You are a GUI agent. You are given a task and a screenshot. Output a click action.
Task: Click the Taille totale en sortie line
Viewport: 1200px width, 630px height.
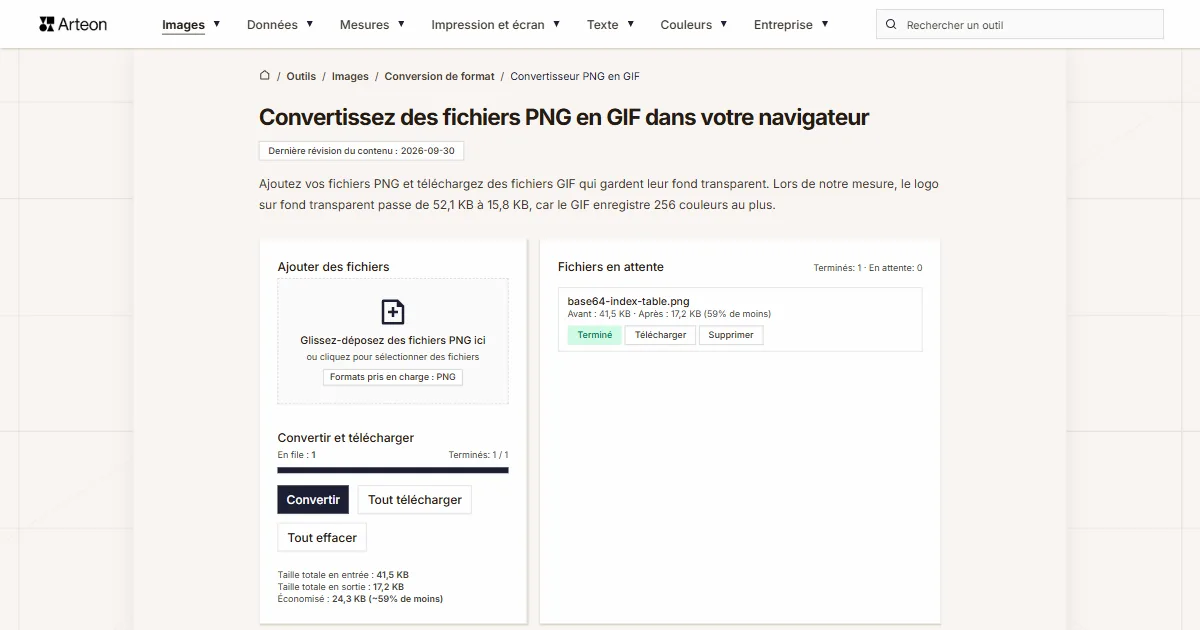pos(341,587)
